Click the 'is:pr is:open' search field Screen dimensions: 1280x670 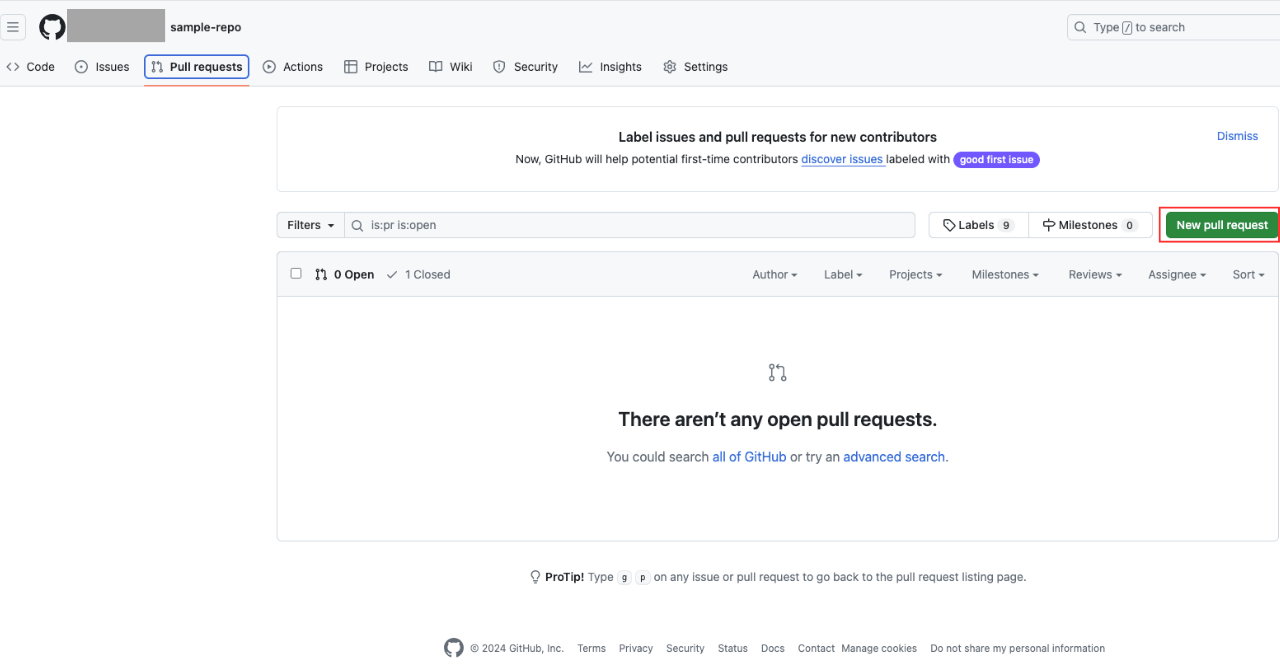tap(630, 225)
